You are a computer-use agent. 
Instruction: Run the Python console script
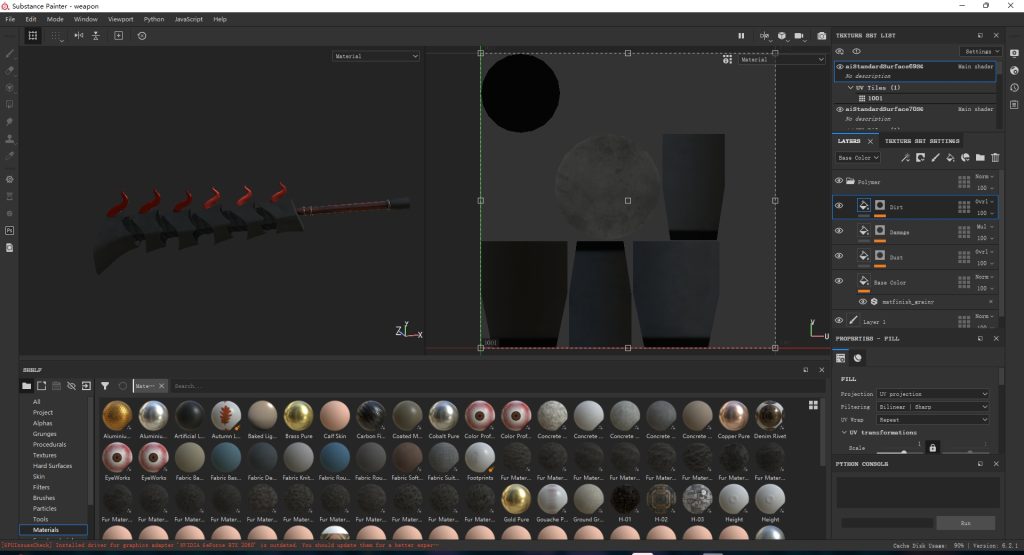tap(965, 523)
